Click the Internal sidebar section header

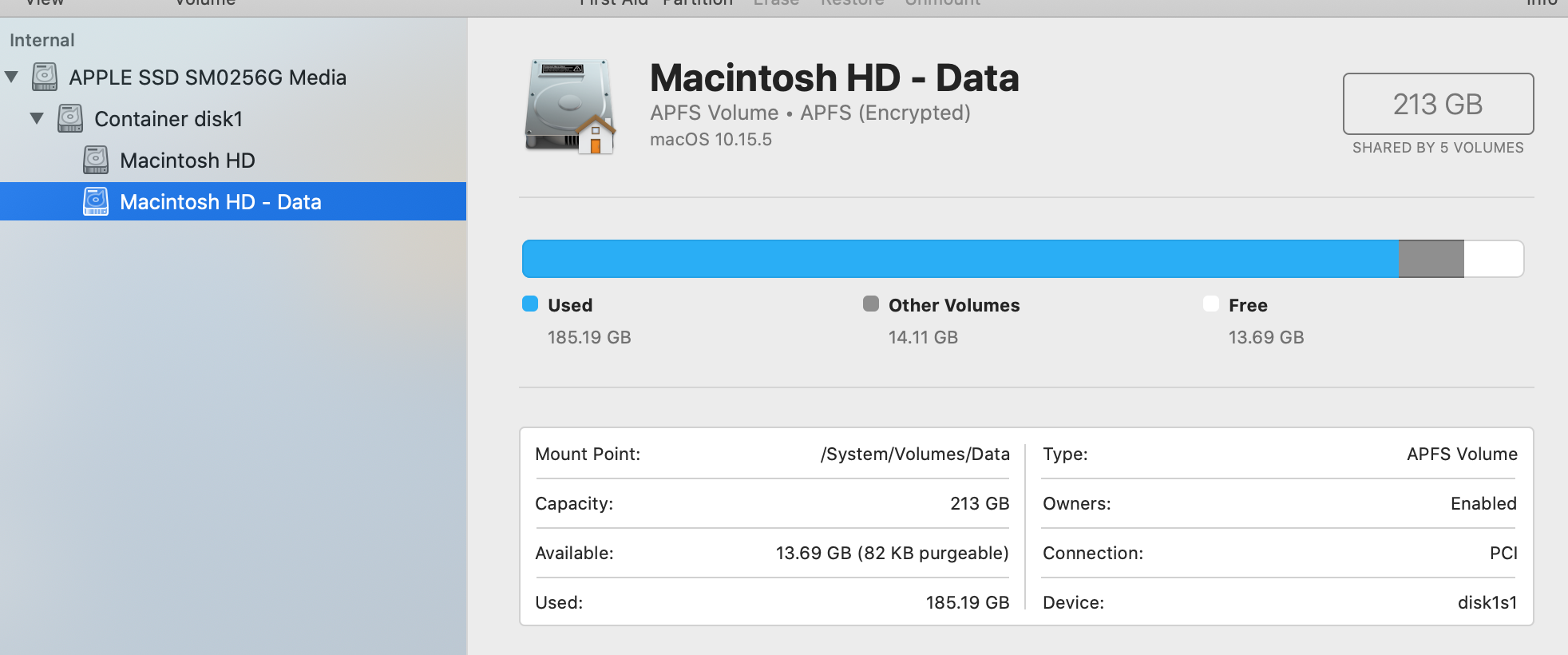(x=42, y=40)
